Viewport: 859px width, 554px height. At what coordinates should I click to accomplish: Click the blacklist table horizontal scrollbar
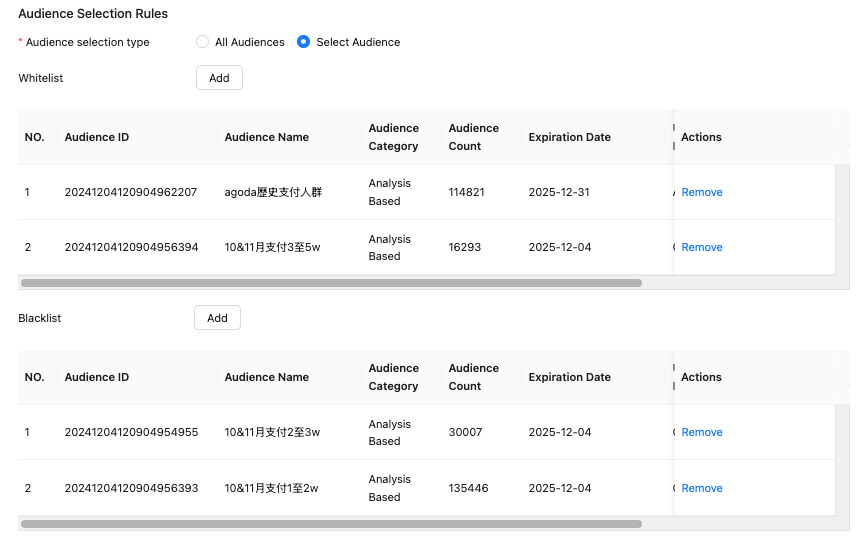[x=330, y=523]
